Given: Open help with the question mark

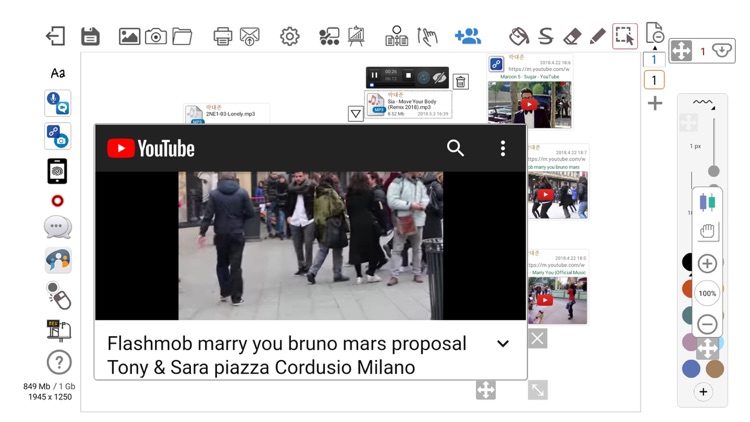Looking at the screenshot, I should click(59, 362).
